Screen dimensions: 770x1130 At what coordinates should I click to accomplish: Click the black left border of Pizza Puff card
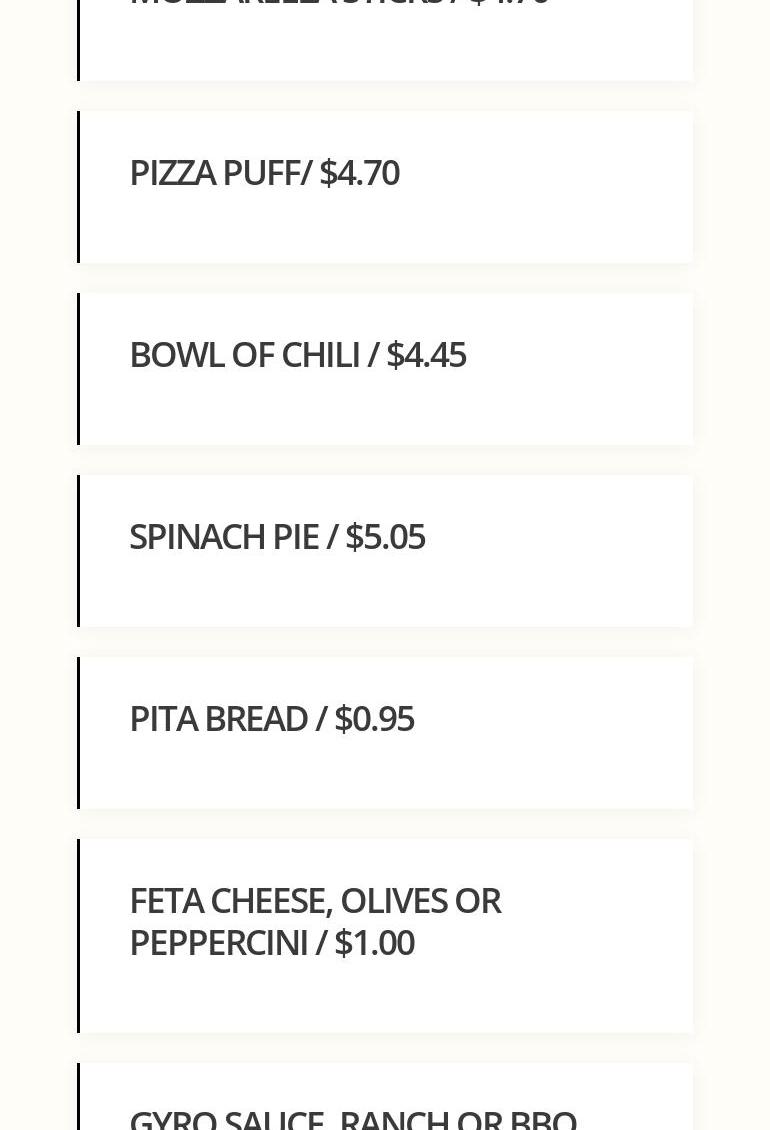coord(79,187)
